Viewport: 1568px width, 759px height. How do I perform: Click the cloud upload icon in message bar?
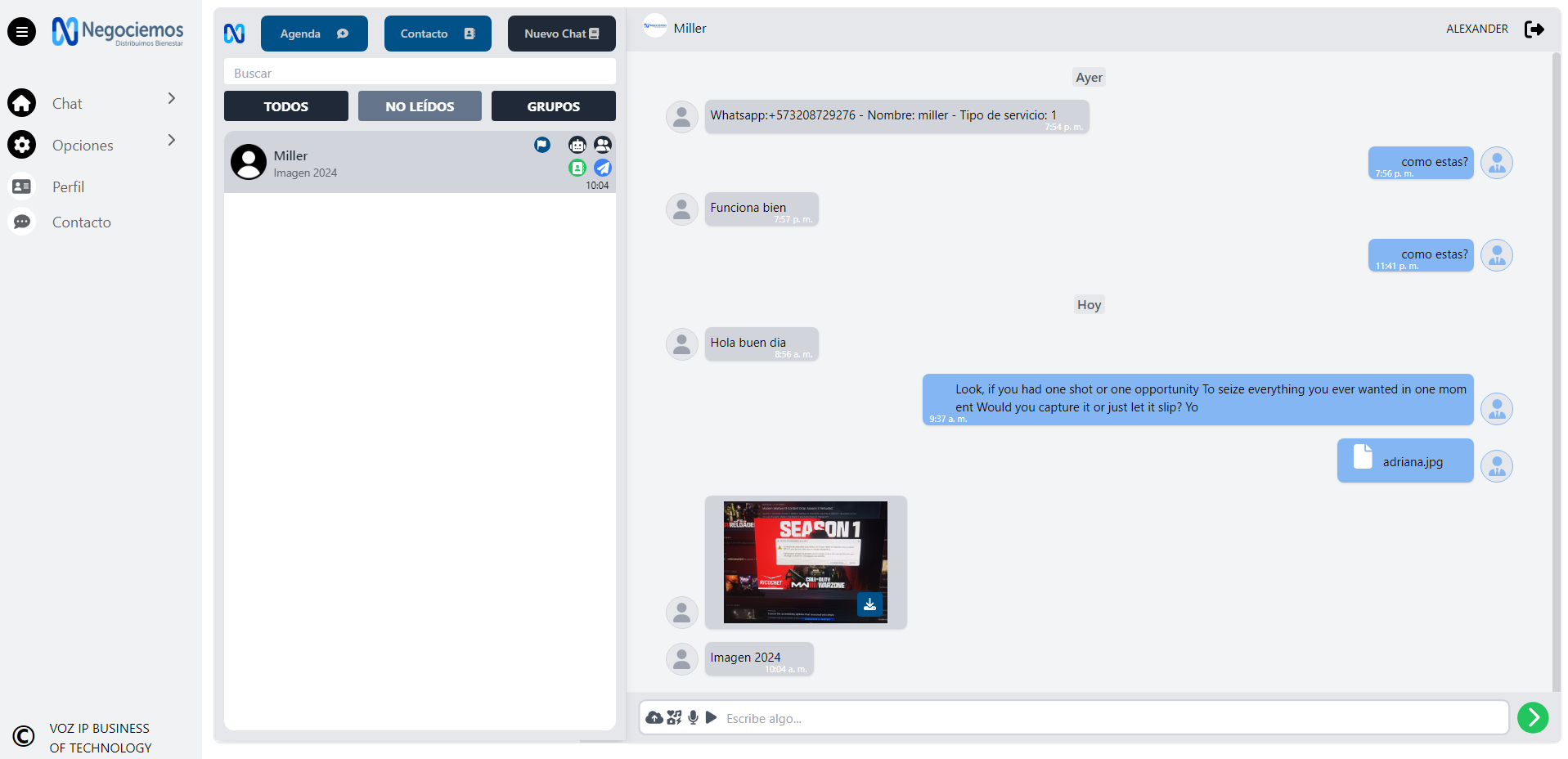(x=654, y=717)
